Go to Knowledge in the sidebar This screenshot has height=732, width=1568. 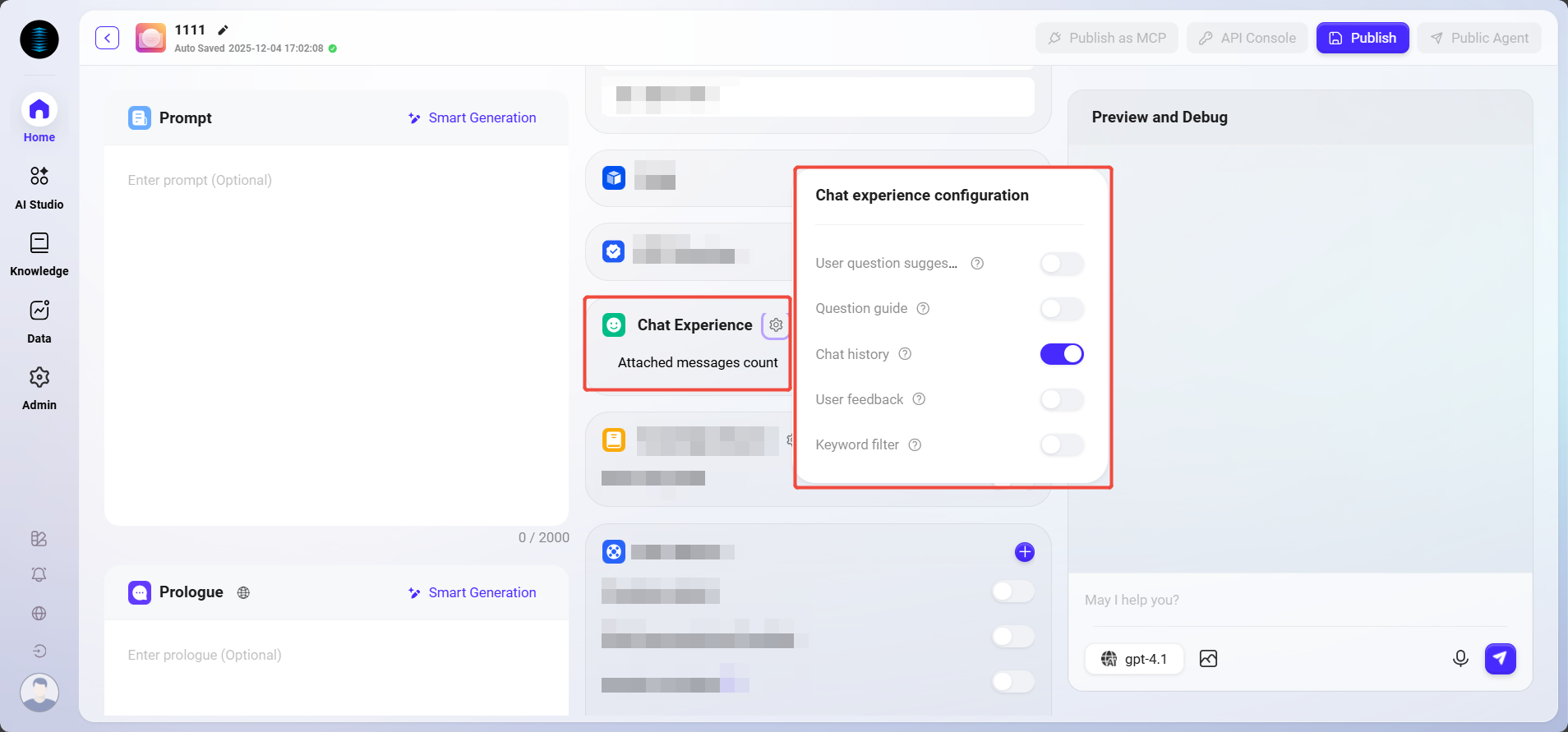tap(39, 255)
